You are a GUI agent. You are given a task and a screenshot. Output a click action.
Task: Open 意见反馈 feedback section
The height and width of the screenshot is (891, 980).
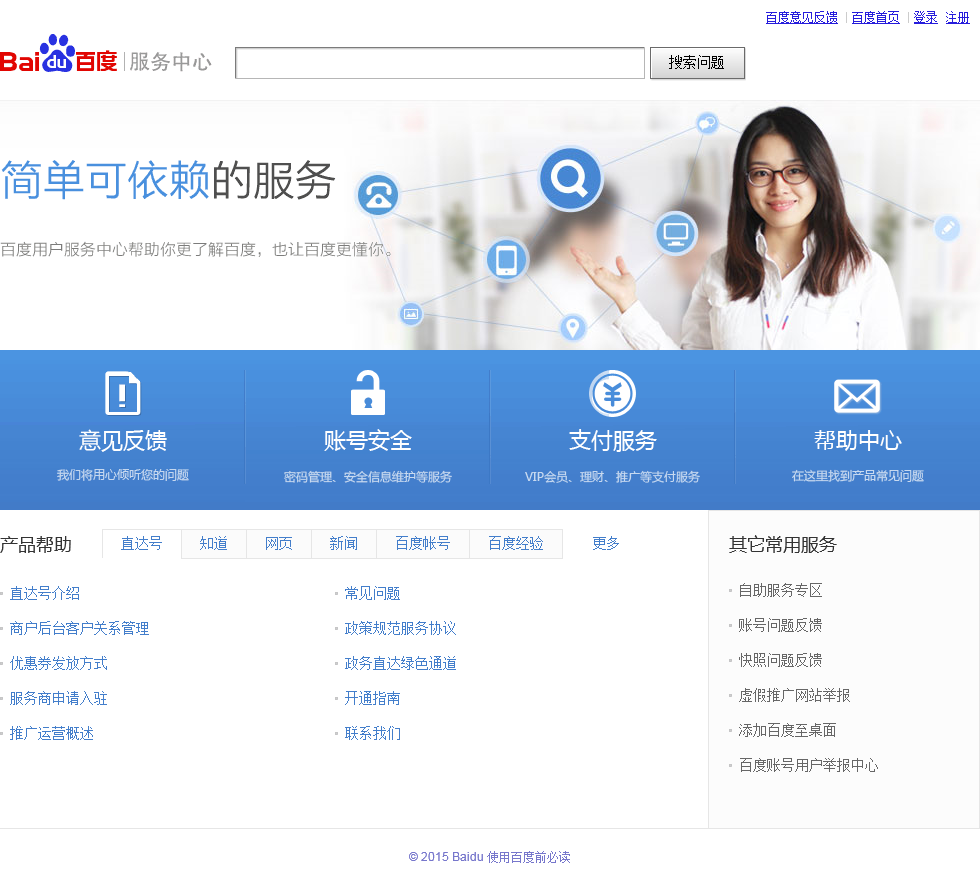tap(122, 441)
